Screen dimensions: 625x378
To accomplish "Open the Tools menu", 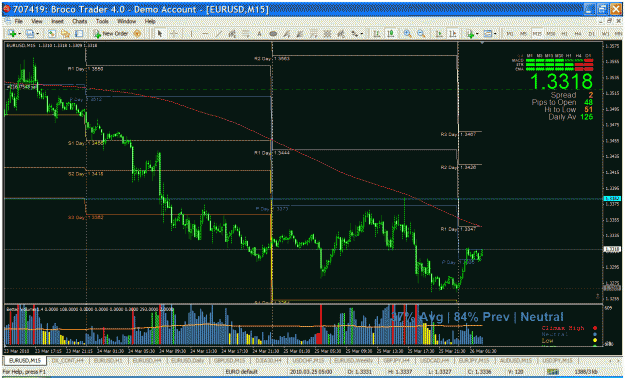I will (102, 21).
